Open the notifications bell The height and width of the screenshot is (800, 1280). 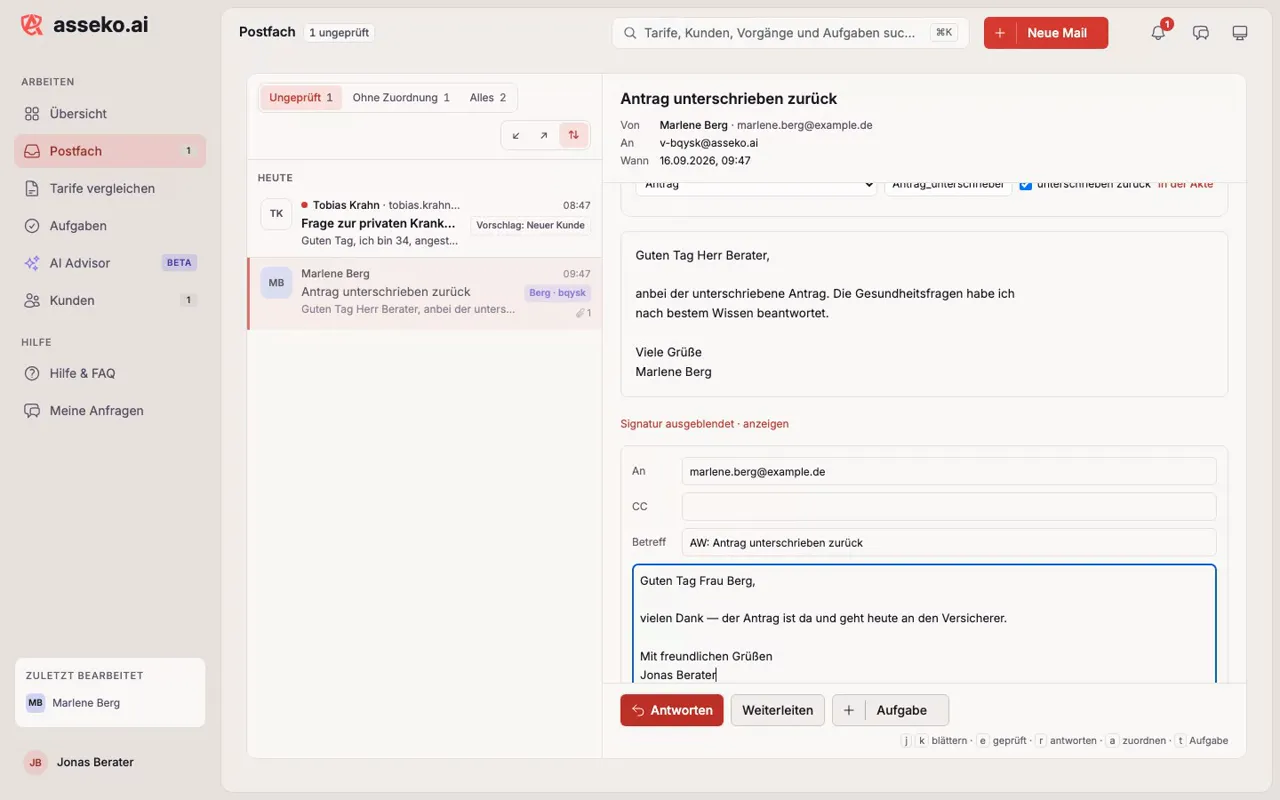pyautogui.click(x=1158, y=33)
